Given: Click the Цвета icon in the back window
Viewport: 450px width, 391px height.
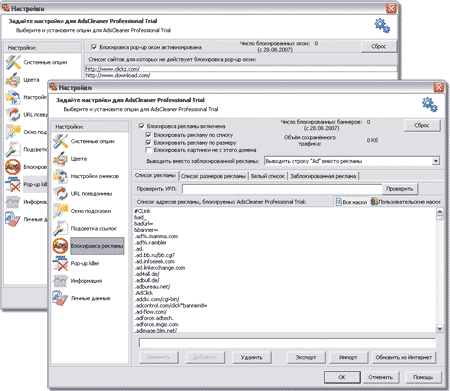Looking at the screenshot, I should coord(13,80).
